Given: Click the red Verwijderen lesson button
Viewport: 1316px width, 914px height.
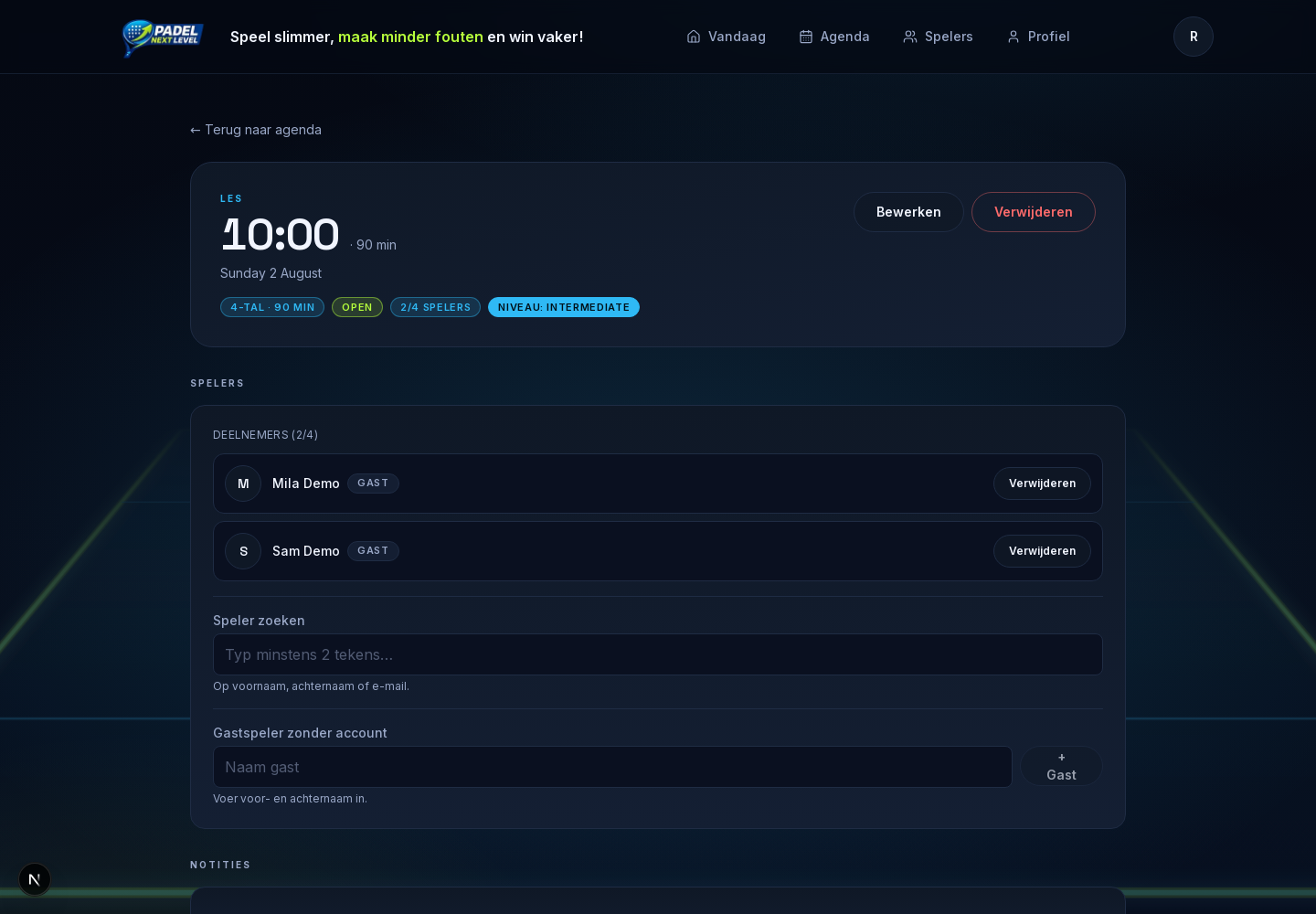Looking at the screenshot, I should click(x=1034, y=212).
